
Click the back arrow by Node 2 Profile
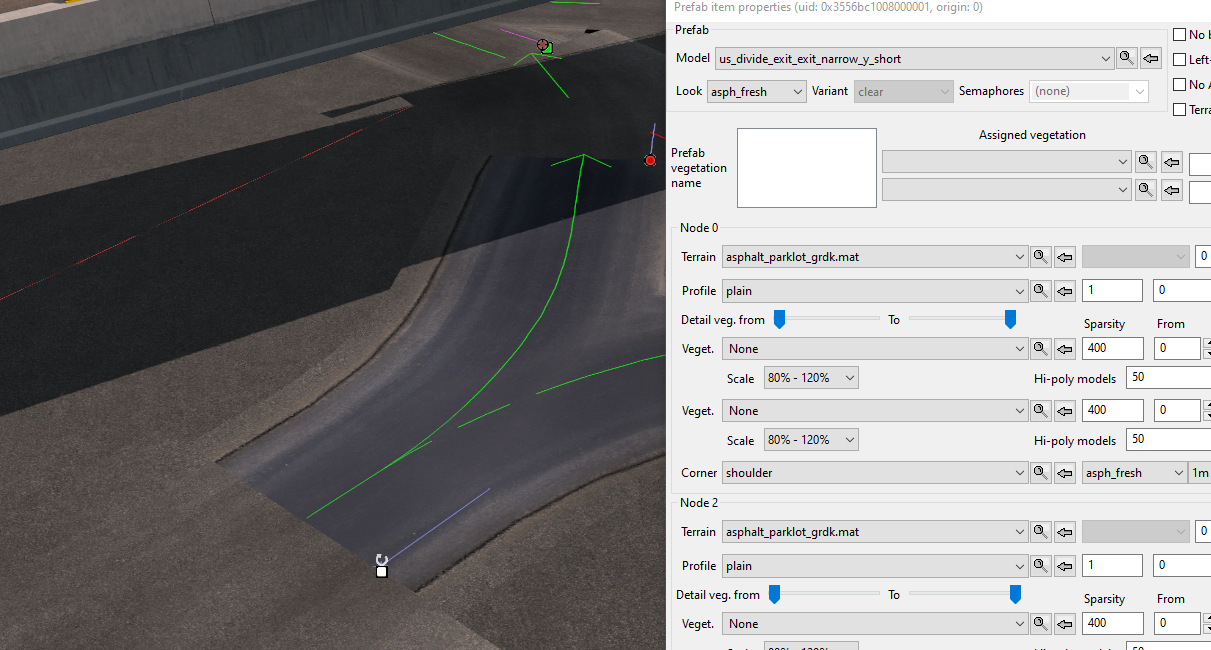(1064, 565)
